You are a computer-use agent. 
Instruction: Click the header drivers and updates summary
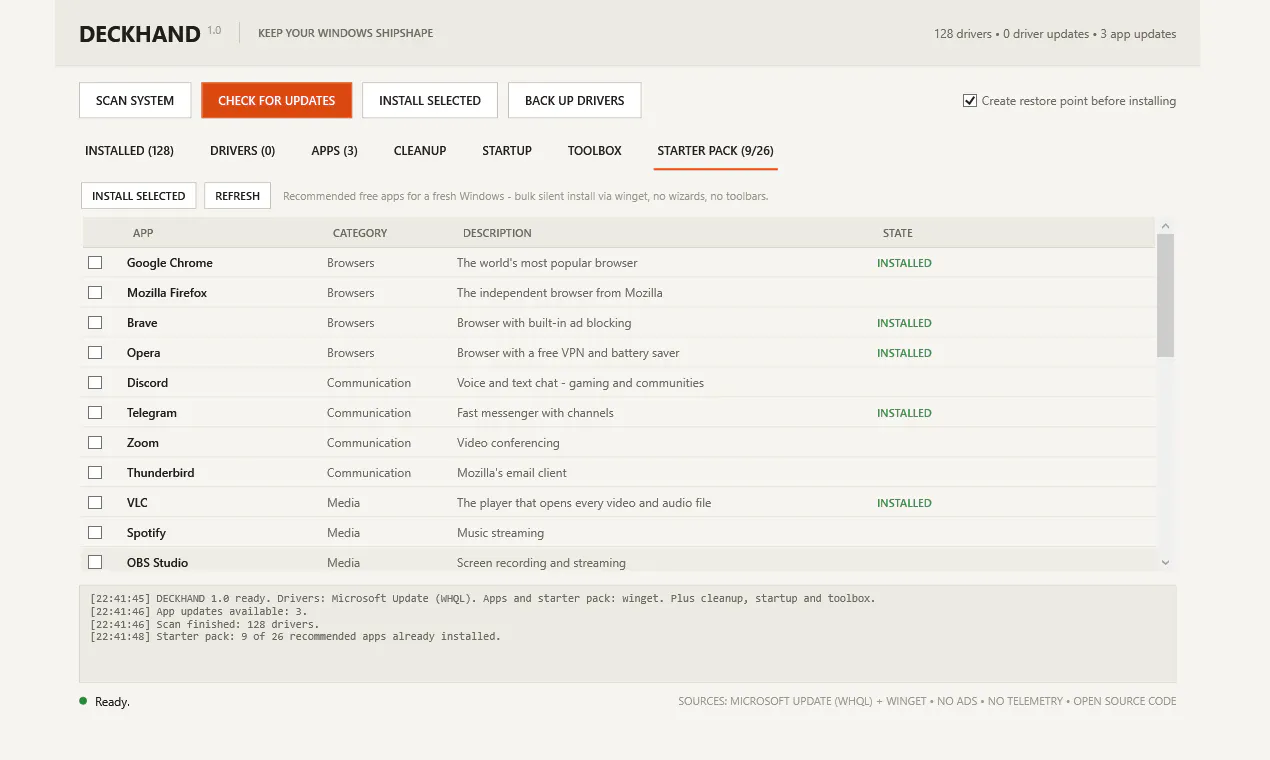click(1055, 34)
